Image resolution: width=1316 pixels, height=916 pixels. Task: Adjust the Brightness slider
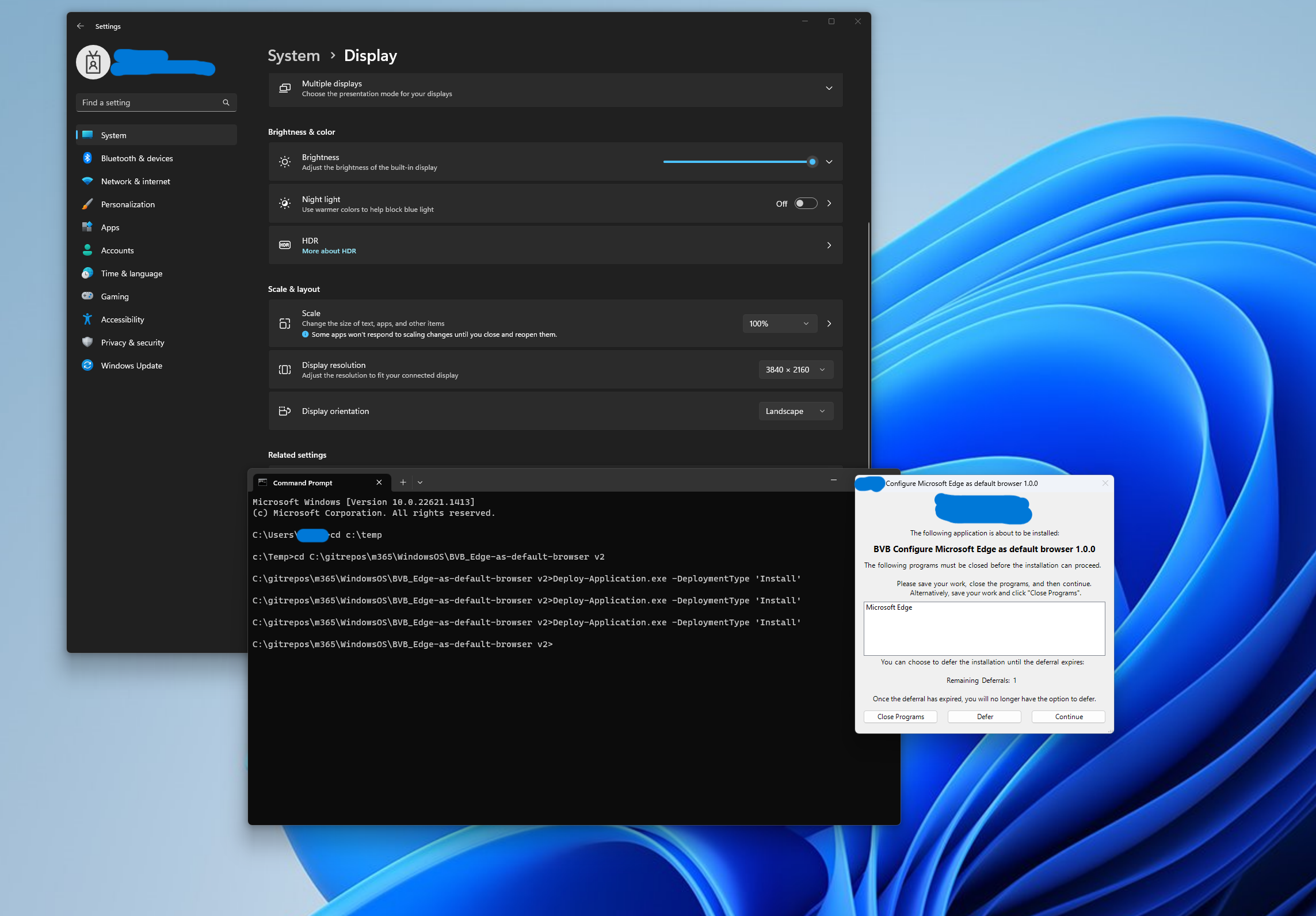812,162
